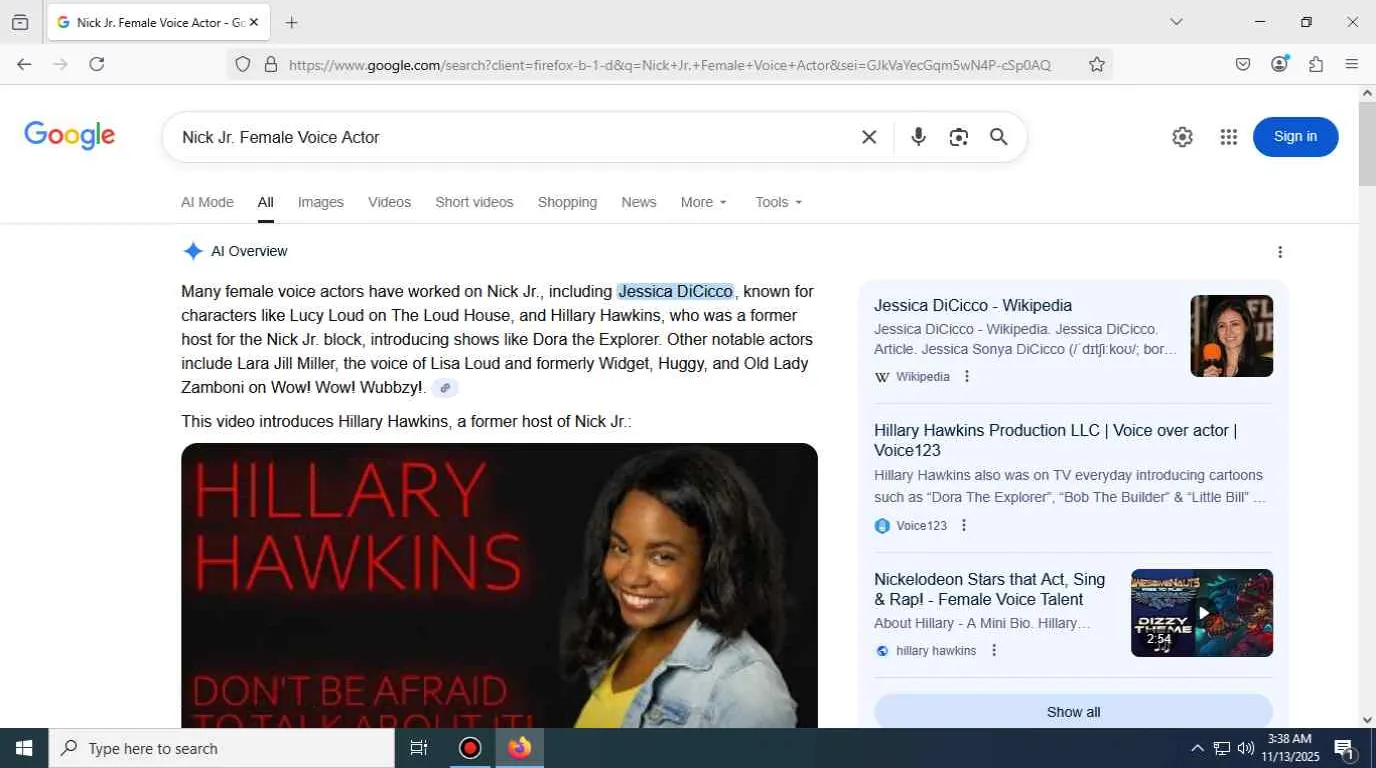Click the scrollbar up arrow

[x=1367, y=94]
